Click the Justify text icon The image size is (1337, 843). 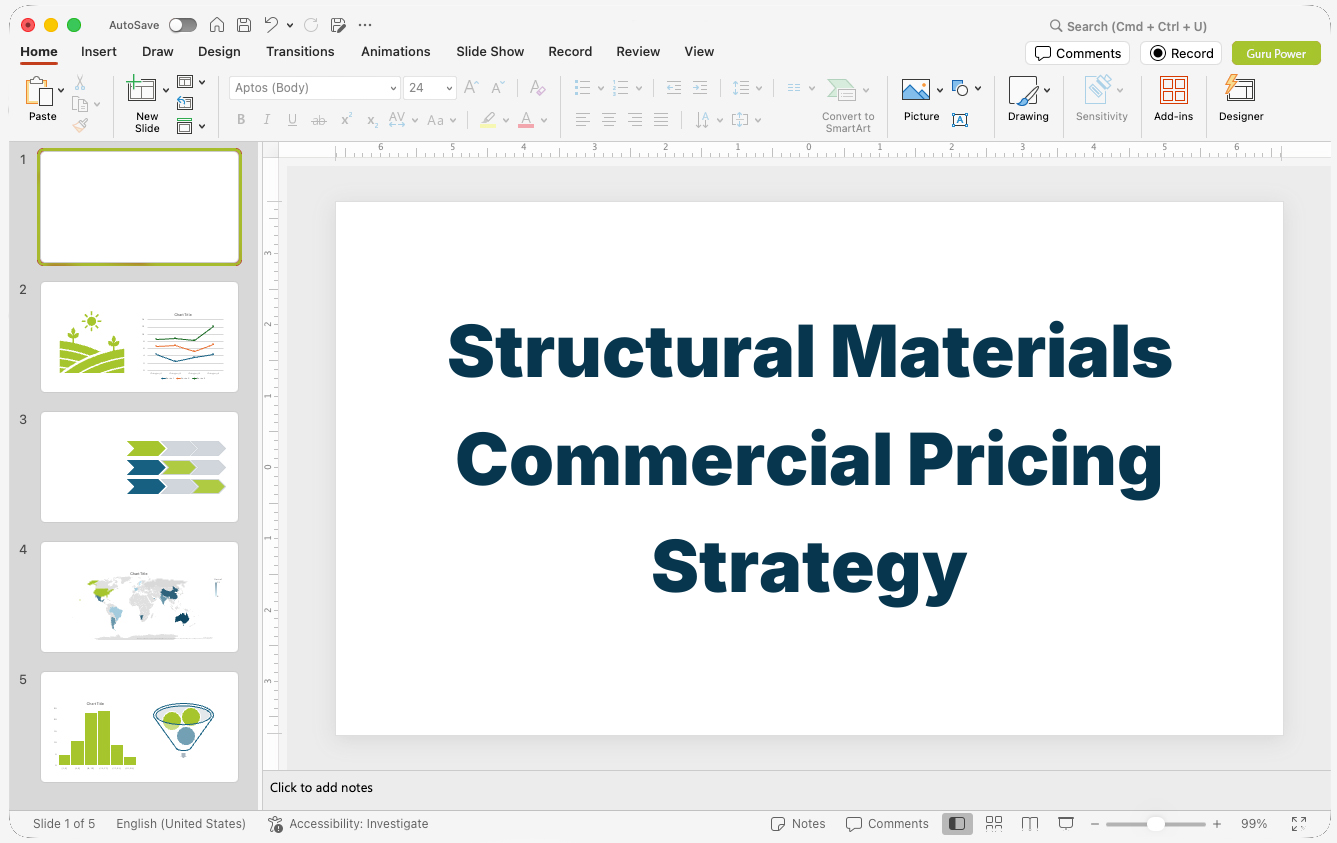(661, 120)
